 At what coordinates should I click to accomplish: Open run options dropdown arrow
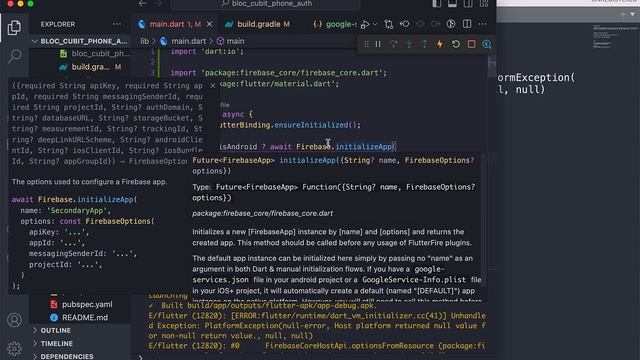(375, 24)
